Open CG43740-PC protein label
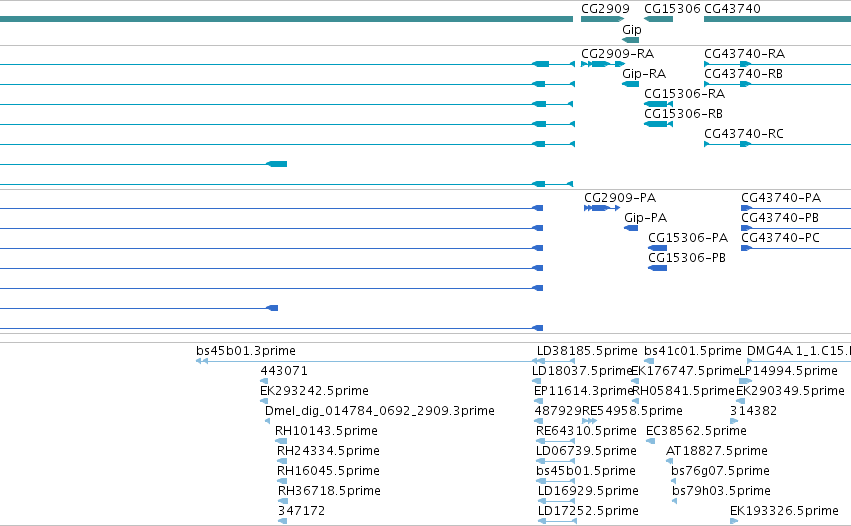 (780, 238)
